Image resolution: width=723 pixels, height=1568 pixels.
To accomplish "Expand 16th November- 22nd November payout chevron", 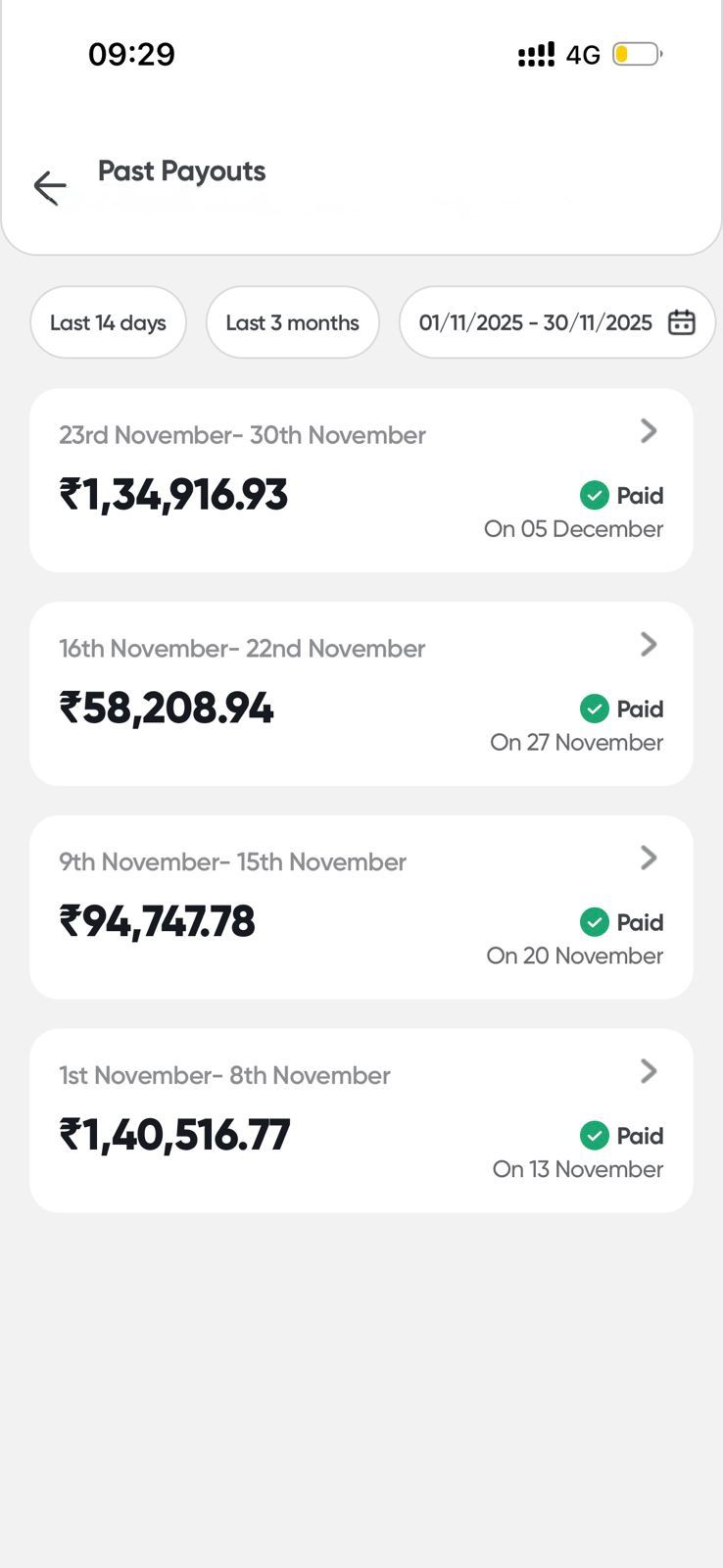I will coord(649,644).
